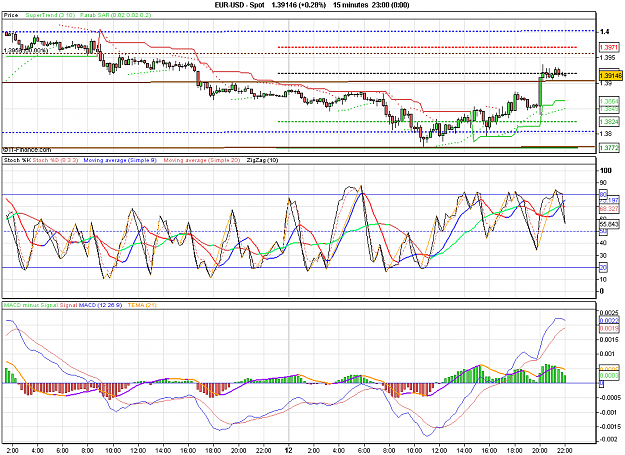The image size is (625, 455).
Task: Click the red 1.3971 price tag
Action: tap(609, 47)
